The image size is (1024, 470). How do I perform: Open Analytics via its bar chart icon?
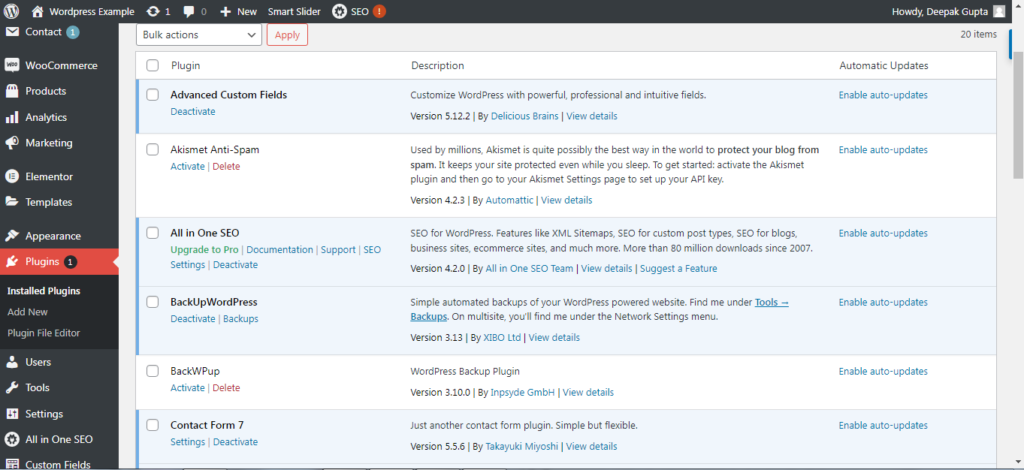pos(12,117)
